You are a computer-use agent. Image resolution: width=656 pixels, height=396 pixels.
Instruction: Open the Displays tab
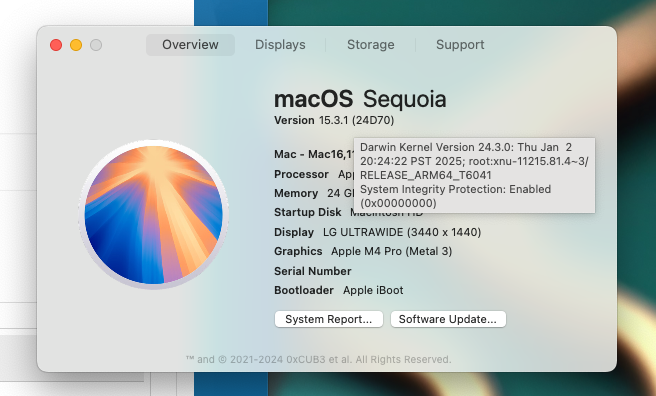pyautogui.click(x=280, y=45)
